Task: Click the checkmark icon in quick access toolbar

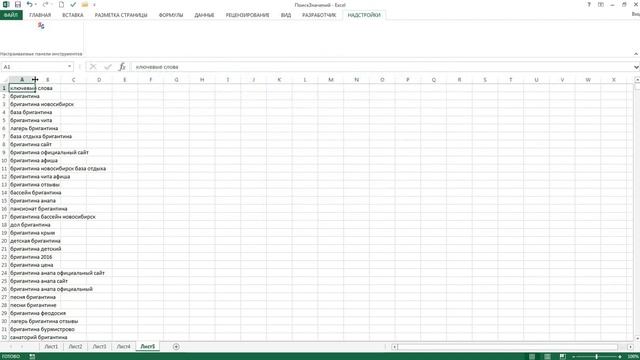Action: (73, 4)
